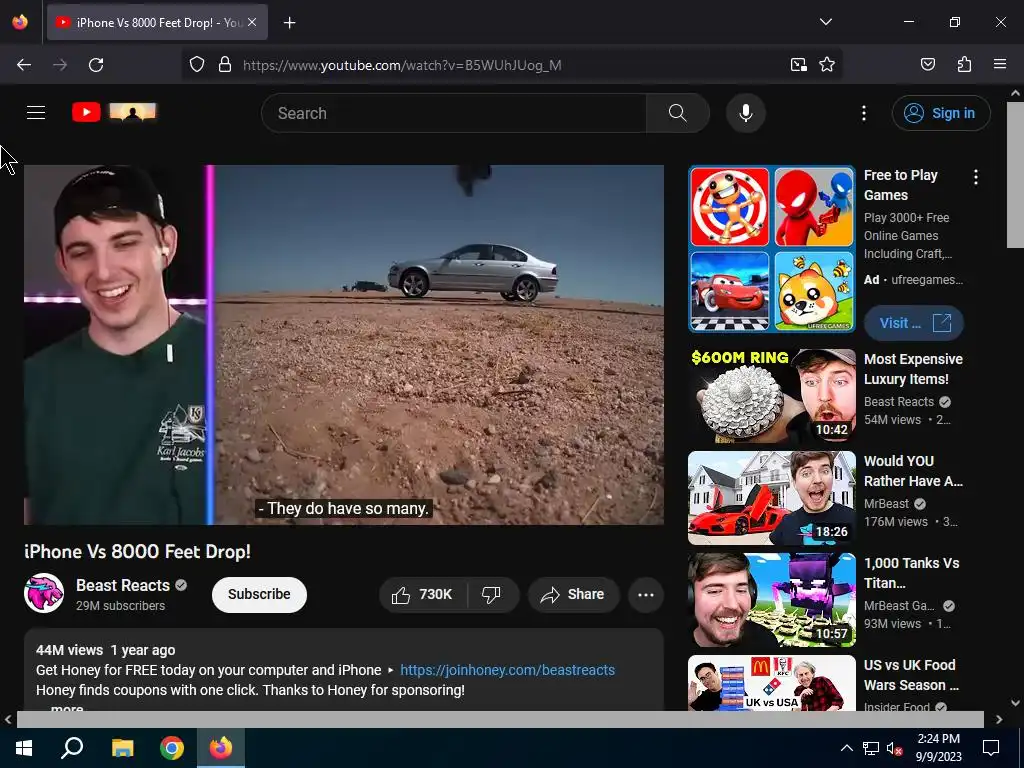Open Windows Start menu
1024x768 pixels.
pyautogui.click(x=24, y=748)
